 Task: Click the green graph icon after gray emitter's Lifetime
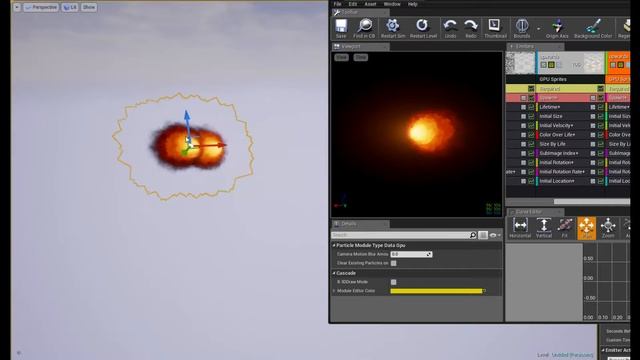(x=601, y=107)
